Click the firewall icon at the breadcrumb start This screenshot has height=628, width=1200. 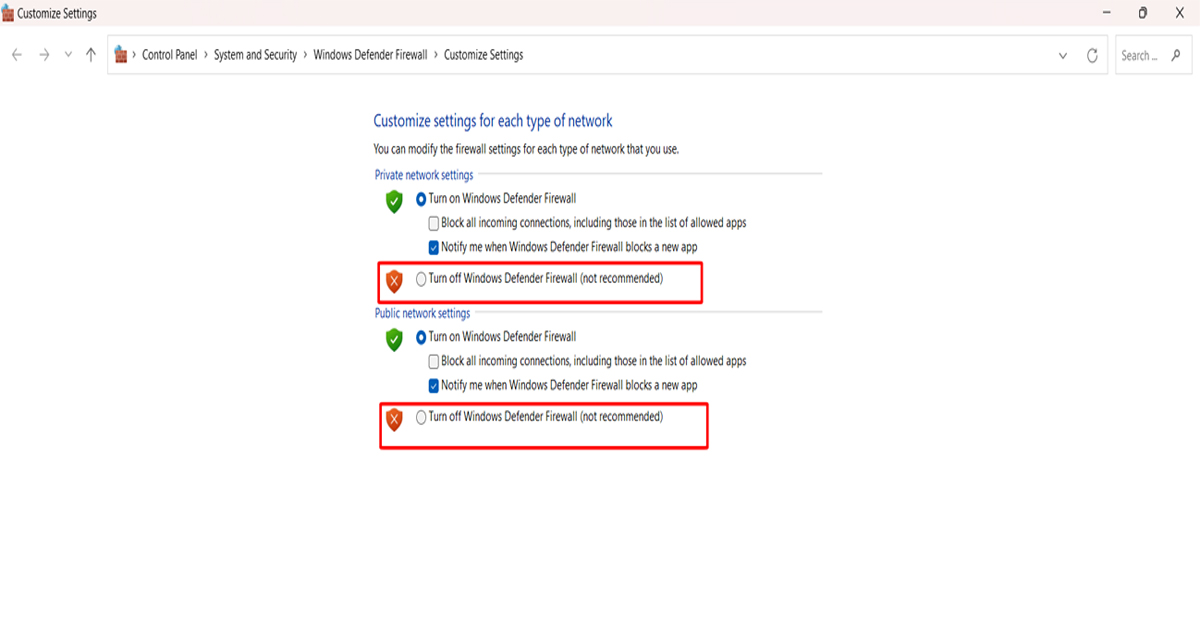(120, 55)
